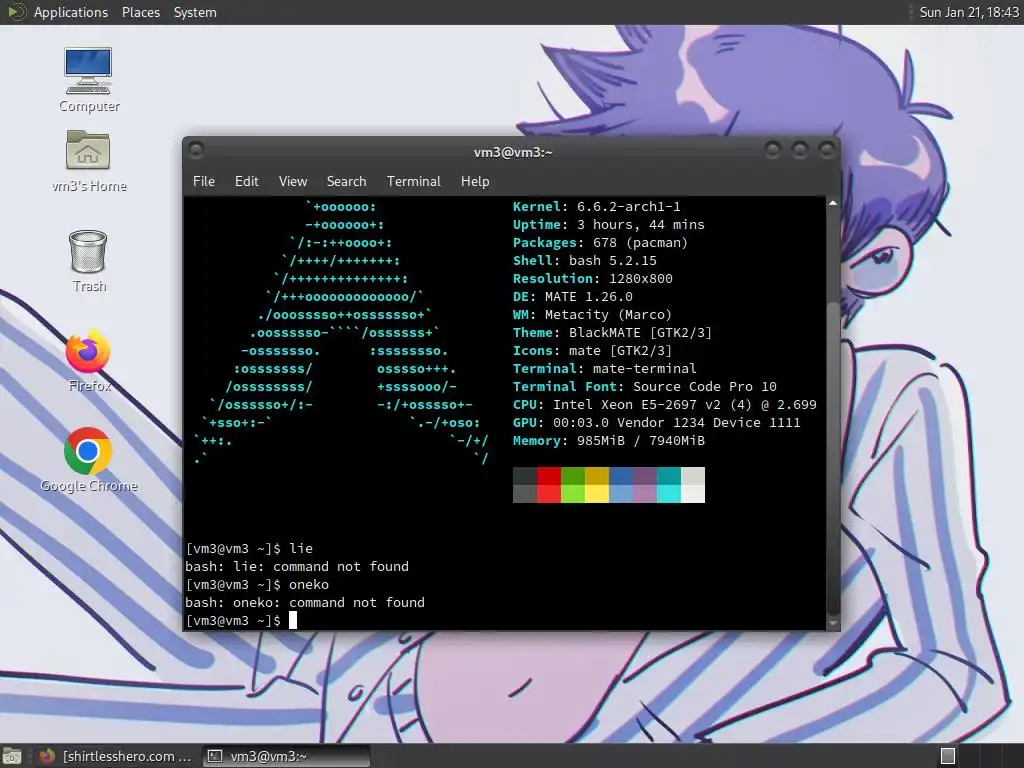
Task: Open the Terminal menu in menubar
Action: 413,182
